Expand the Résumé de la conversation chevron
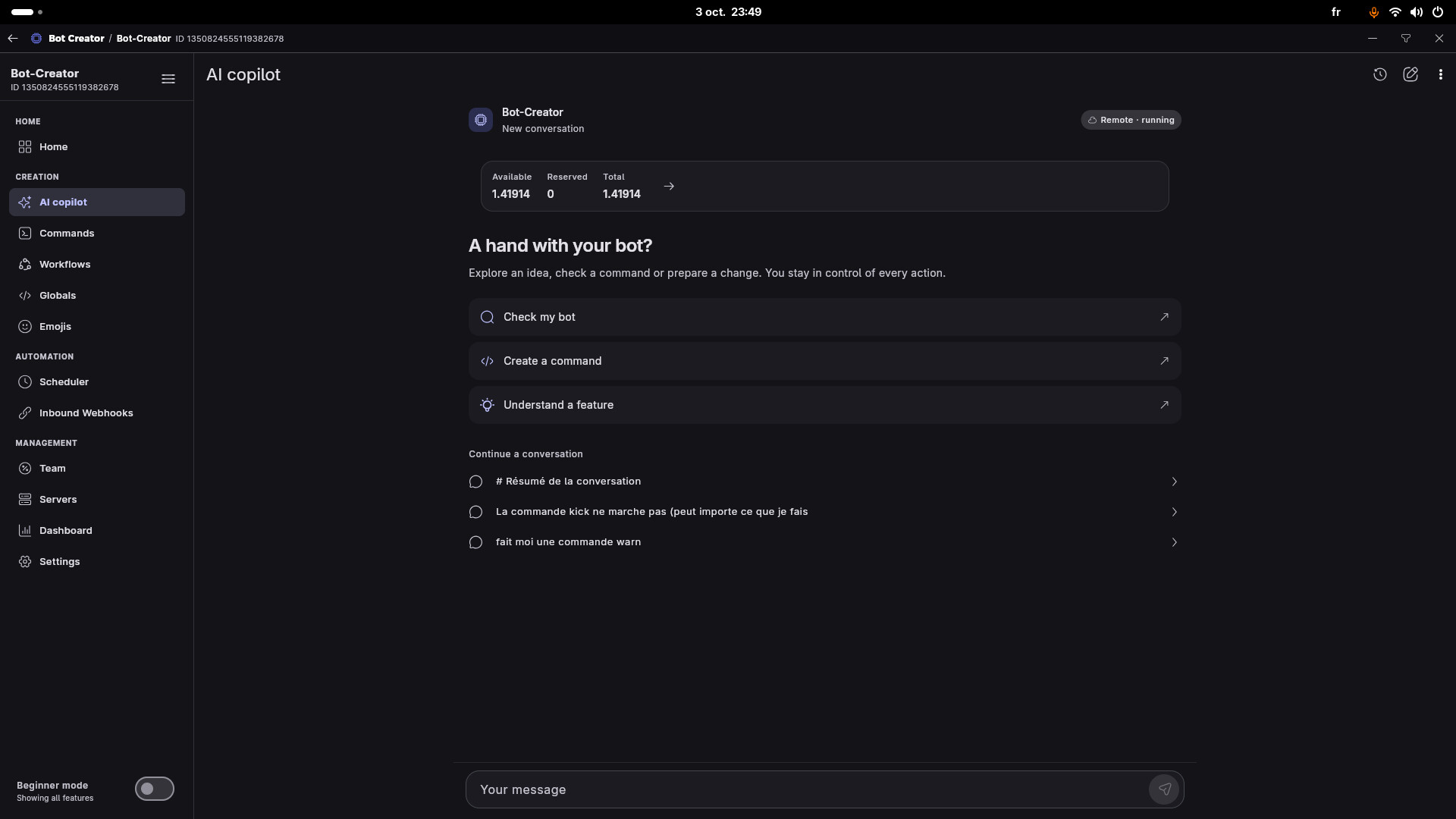 (x=1174, y=482)
